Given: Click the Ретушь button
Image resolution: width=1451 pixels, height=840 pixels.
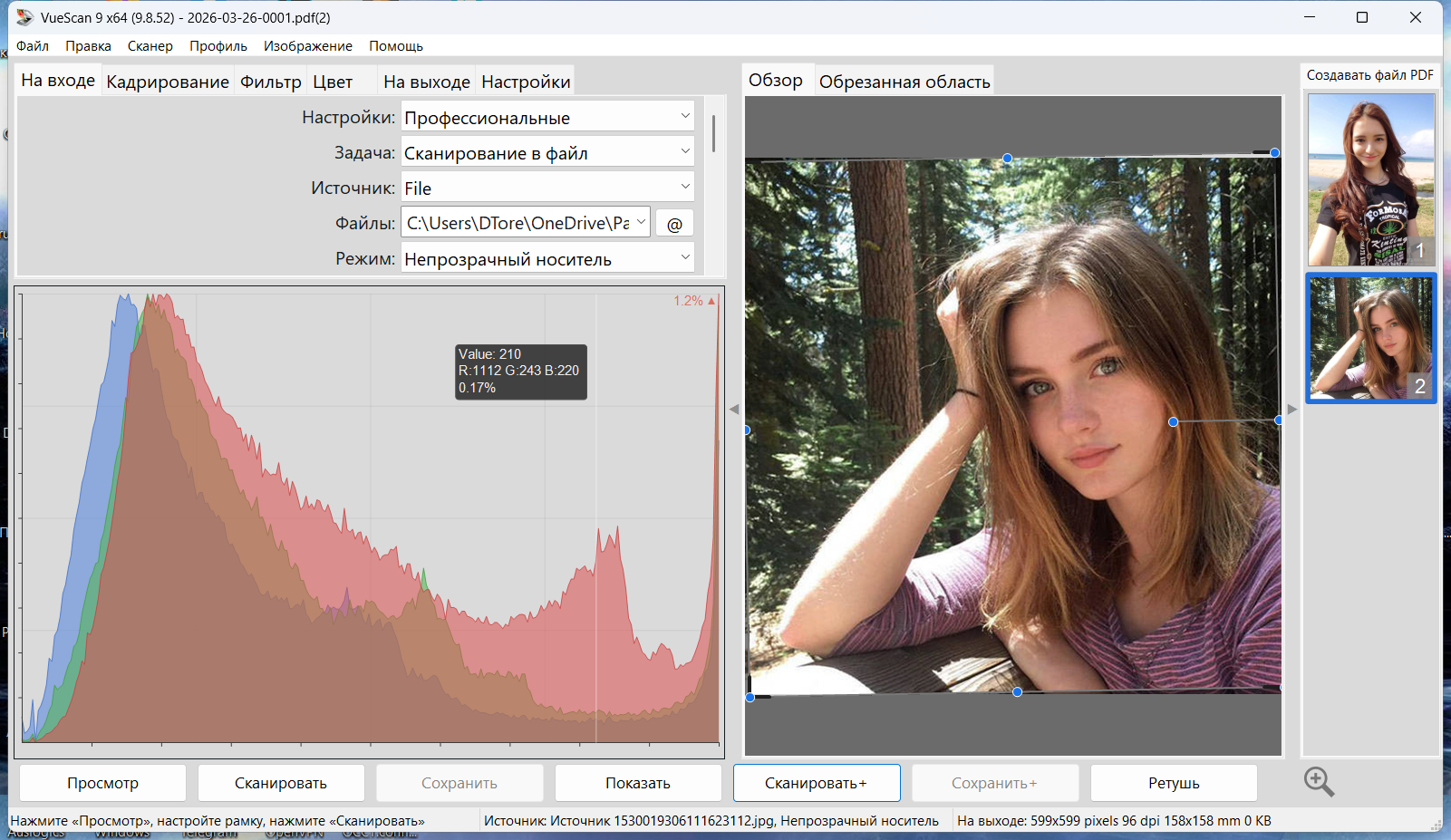Looking at the screenshot, I should [x=1173, y=783].
